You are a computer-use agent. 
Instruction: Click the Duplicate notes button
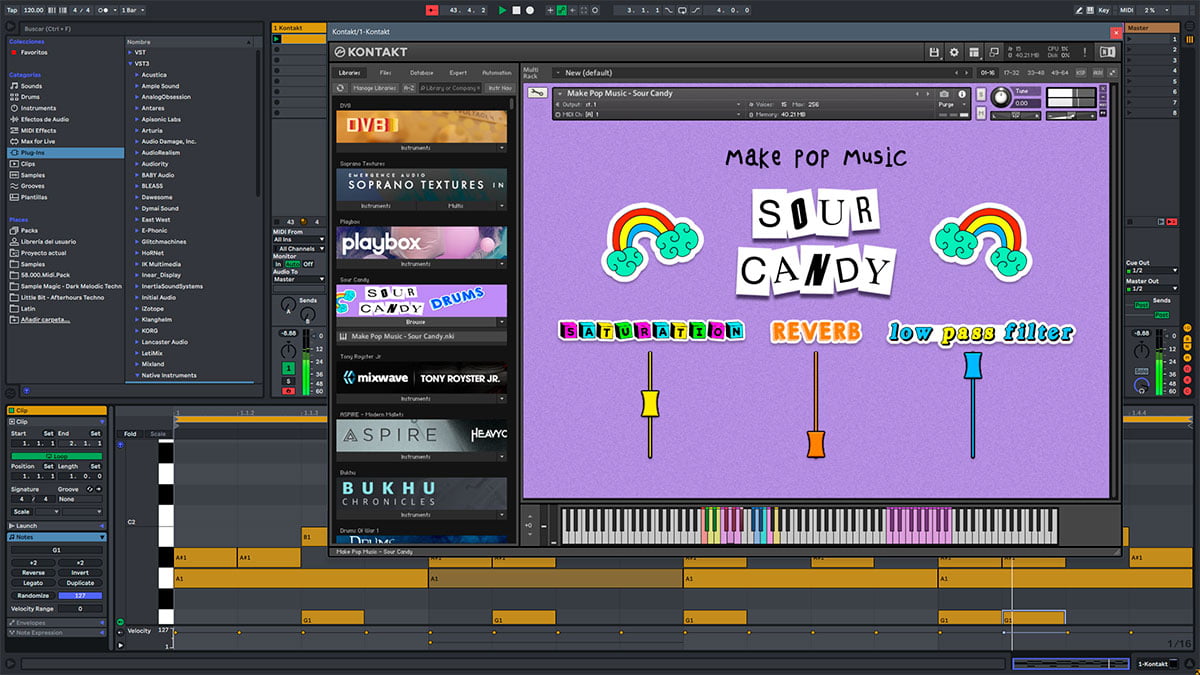80,583
